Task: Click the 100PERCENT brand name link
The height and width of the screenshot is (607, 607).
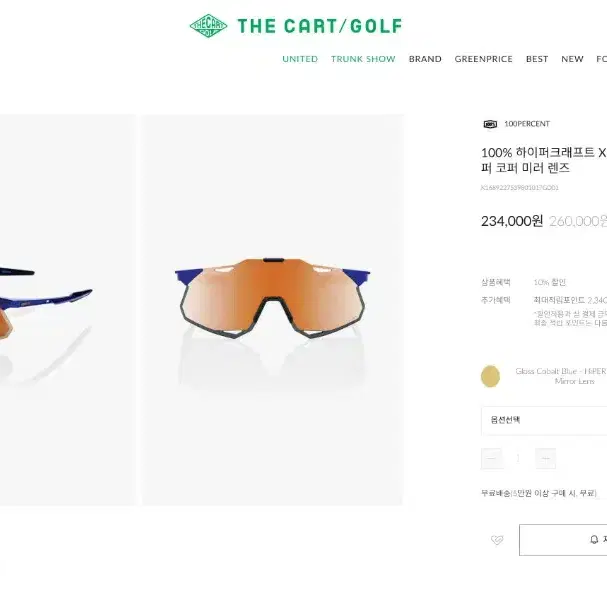Action: 527,124
